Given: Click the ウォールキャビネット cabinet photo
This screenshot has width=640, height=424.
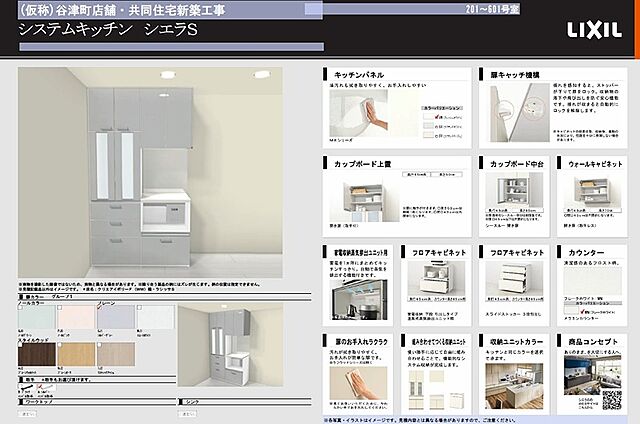Looking at the screenshot, I should point(592,190).
